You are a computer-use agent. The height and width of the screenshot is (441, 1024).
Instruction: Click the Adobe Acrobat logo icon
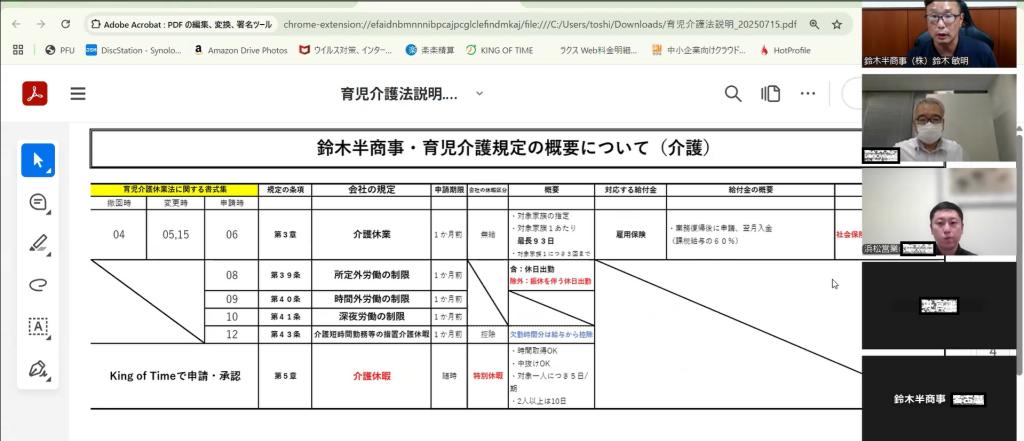point(35,94)
